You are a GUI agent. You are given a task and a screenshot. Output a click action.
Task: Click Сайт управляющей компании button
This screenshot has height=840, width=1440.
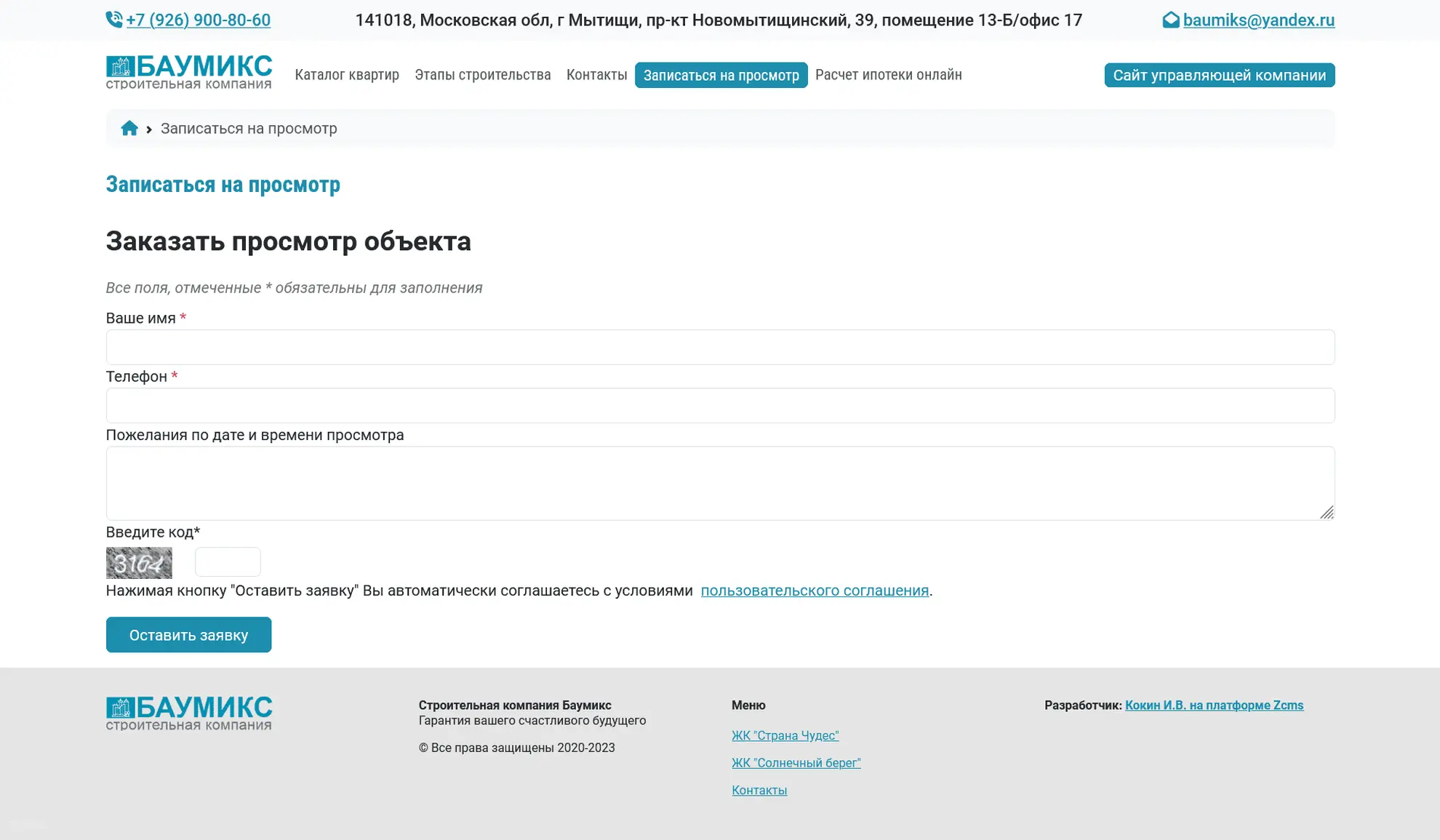coord(1219,75)
